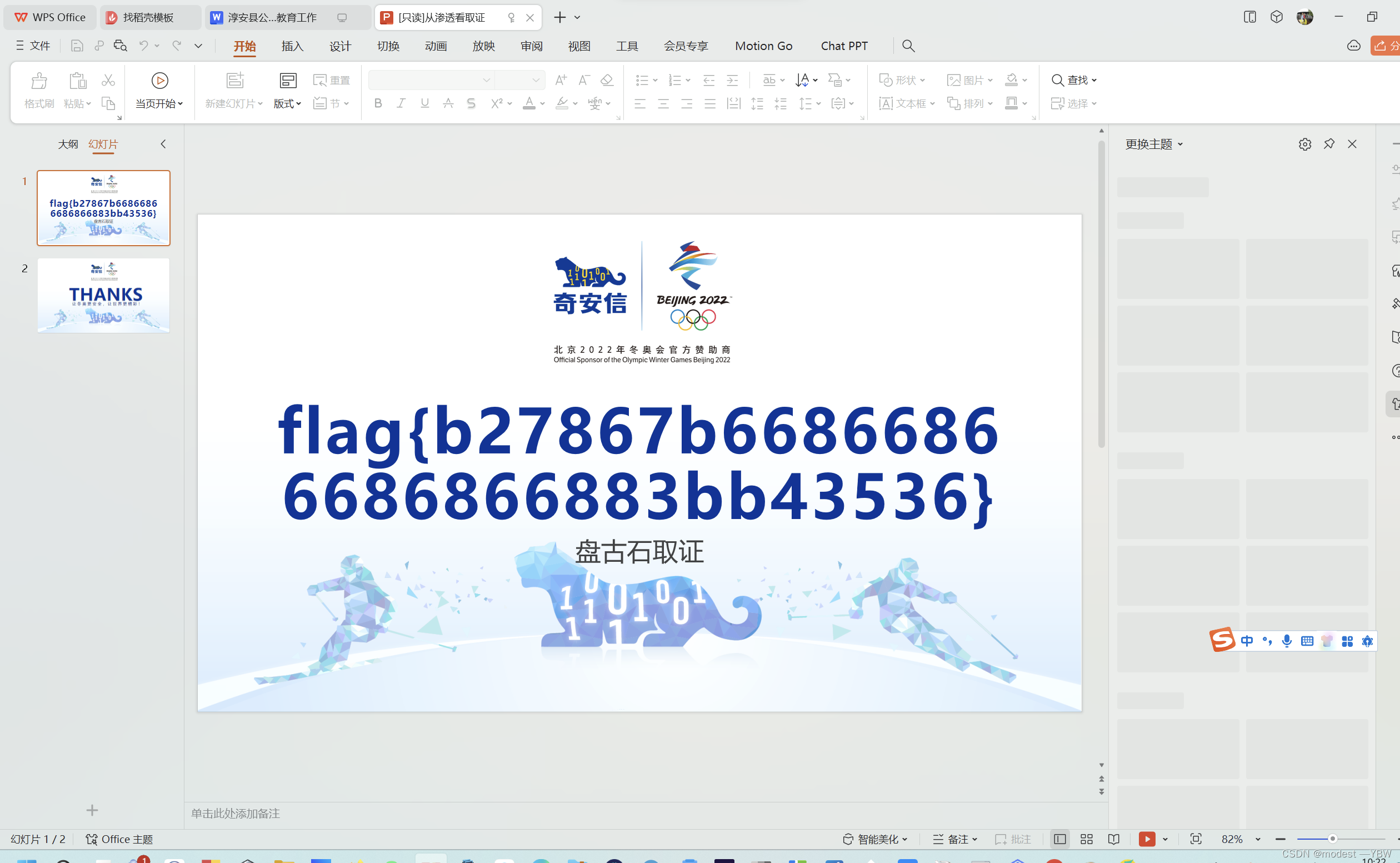
Task: Click the 文本框 text box button
Action: coord(907,103)
